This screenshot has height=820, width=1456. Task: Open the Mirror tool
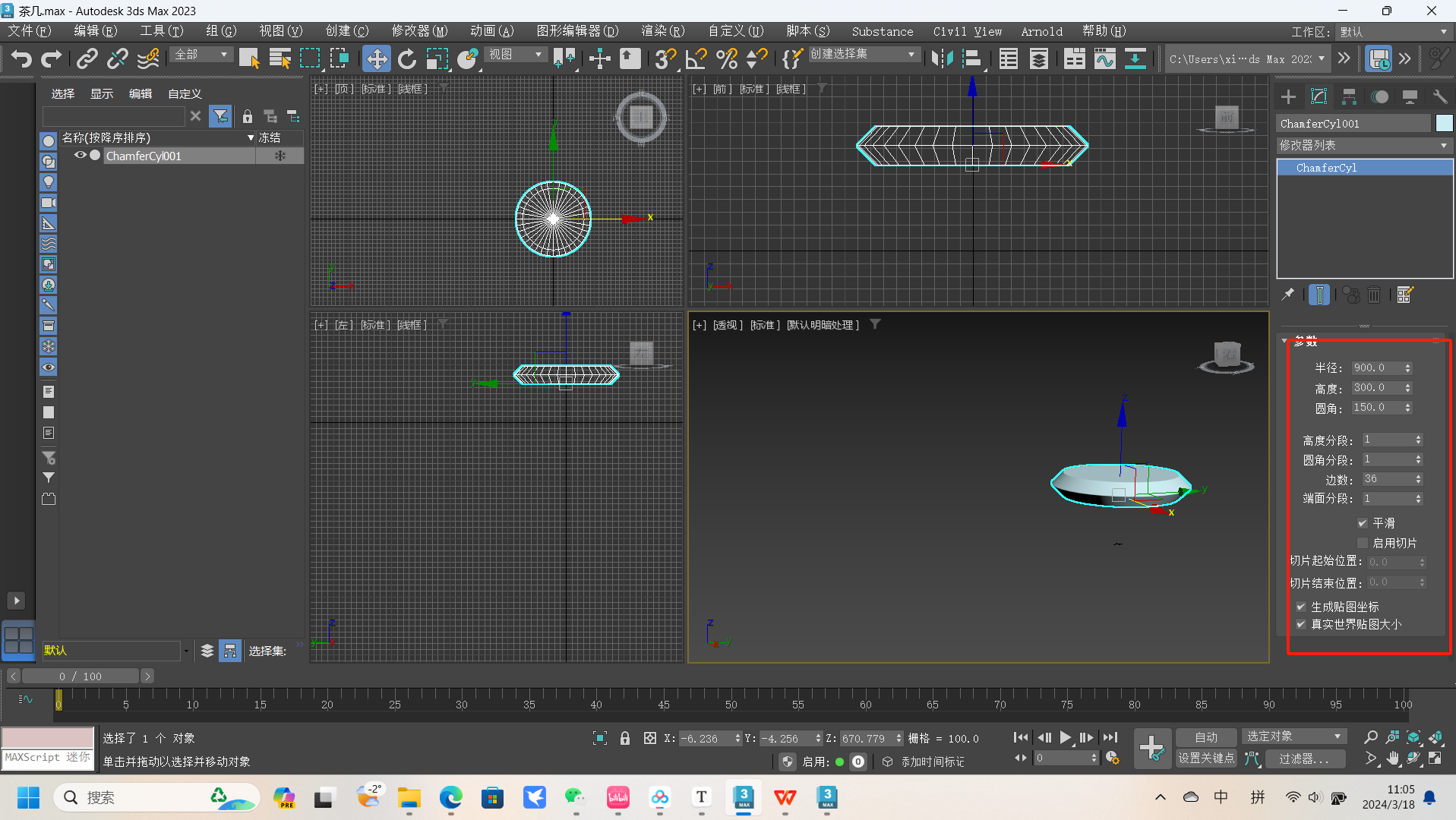click(x=942, y=58)
